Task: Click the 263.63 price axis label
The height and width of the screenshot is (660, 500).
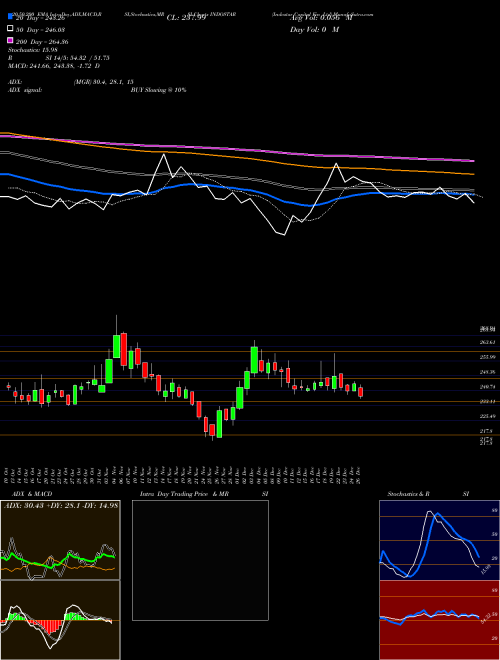Action: pos(487,342)
